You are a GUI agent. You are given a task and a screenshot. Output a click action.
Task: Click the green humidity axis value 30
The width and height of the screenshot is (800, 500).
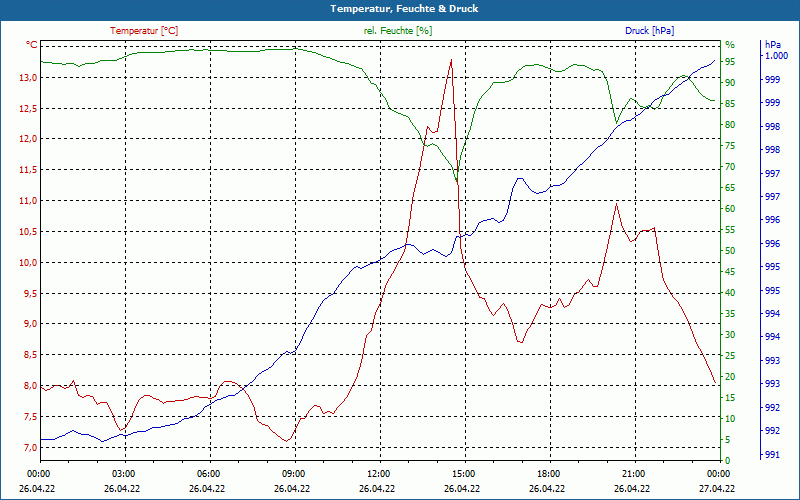click(x=730, y=335)
